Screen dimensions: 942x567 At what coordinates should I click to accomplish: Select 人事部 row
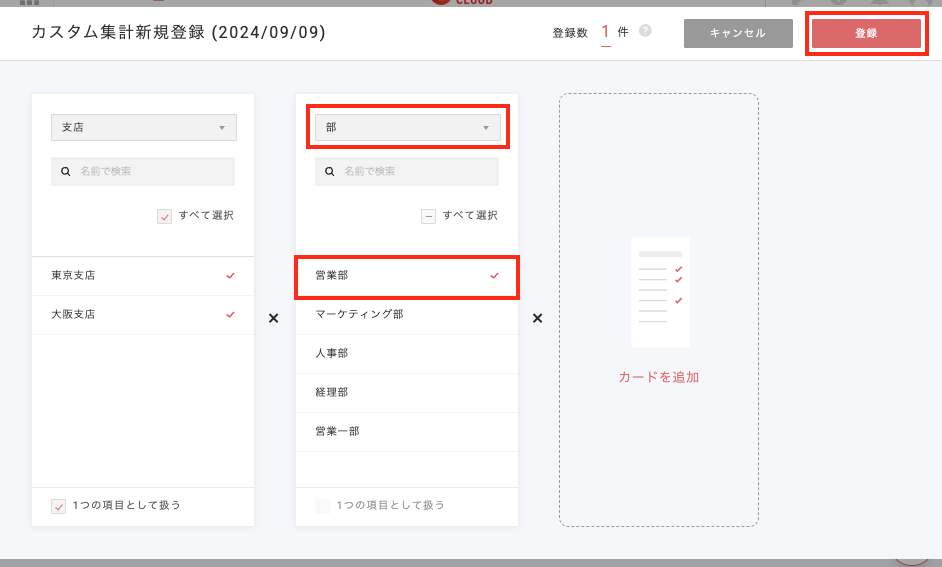tap(407, 354)
